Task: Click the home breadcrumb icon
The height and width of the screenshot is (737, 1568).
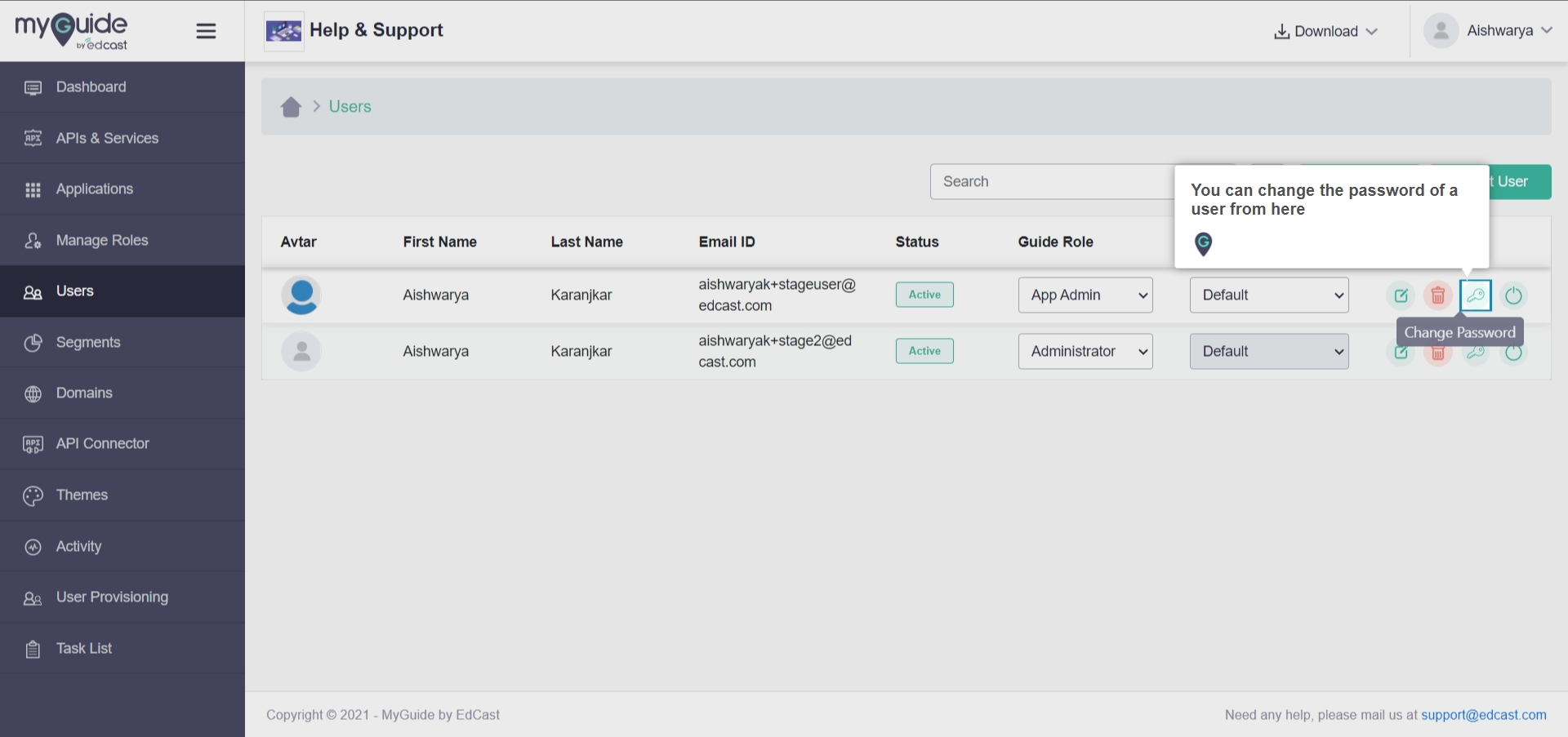Action: point(292,107)
